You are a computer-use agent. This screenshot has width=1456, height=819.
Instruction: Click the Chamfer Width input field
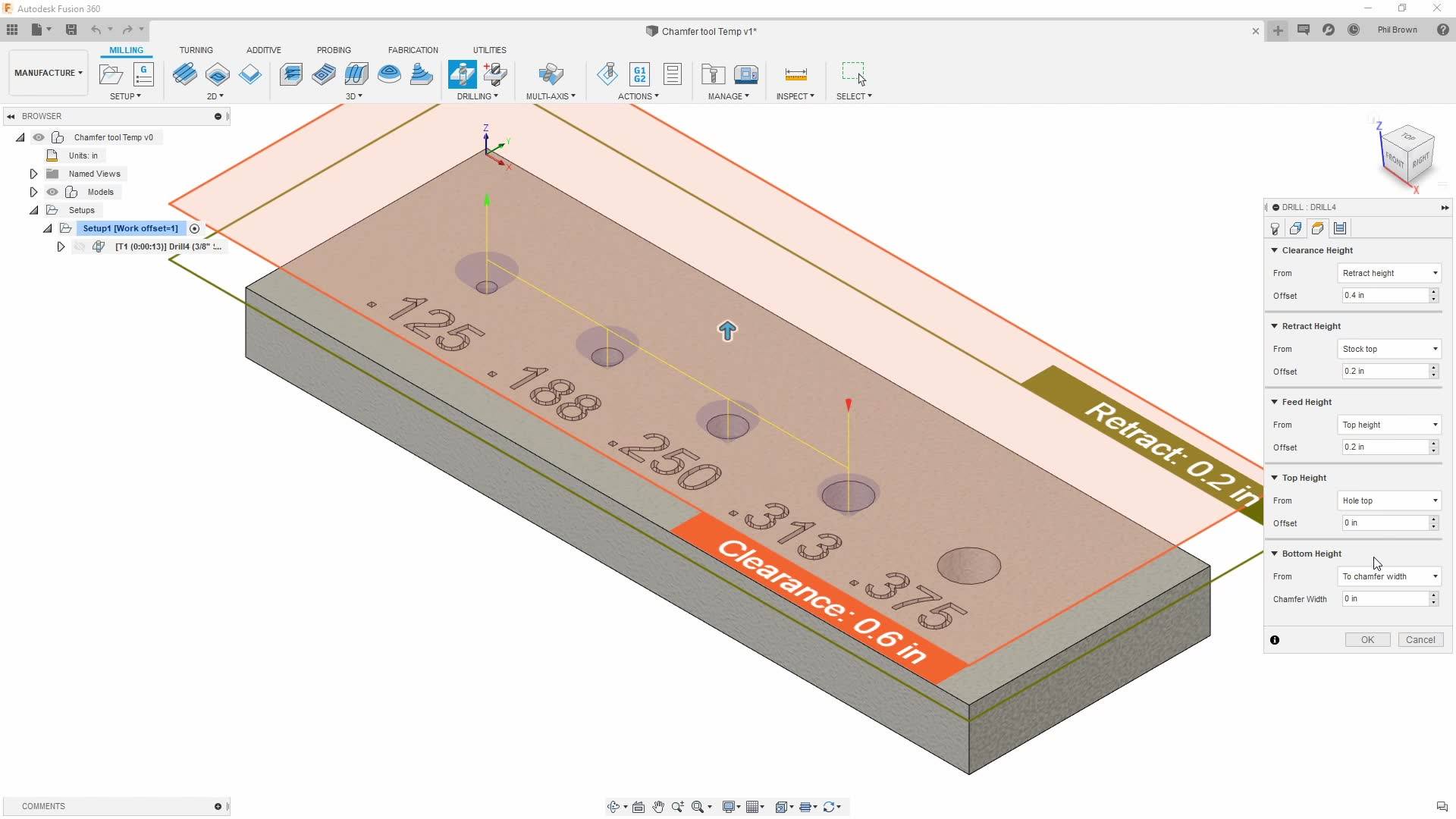tap(1385, 599)
